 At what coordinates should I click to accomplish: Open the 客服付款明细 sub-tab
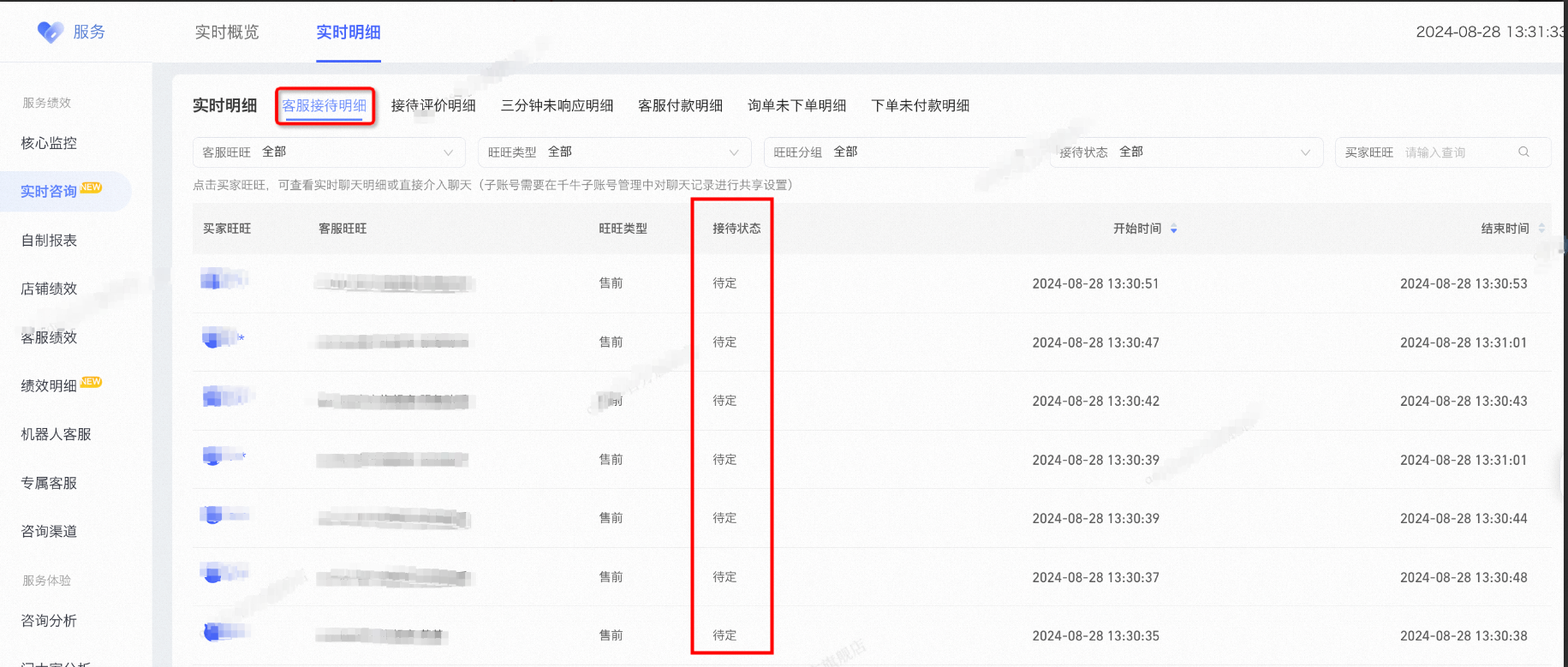(x=680, y=105)
